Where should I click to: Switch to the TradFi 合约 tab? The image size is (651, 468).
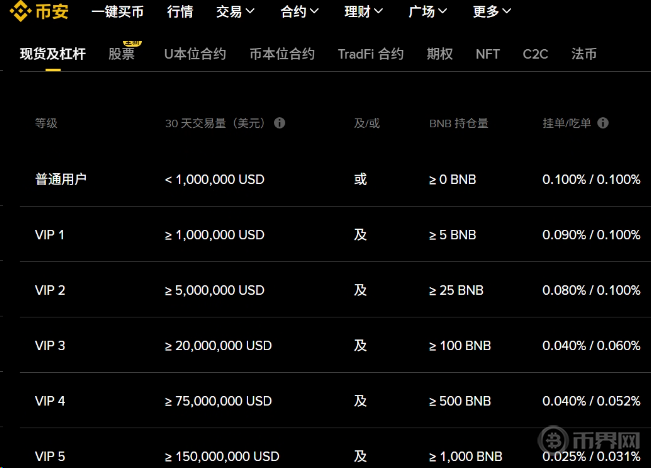click(x=371, y=54)
